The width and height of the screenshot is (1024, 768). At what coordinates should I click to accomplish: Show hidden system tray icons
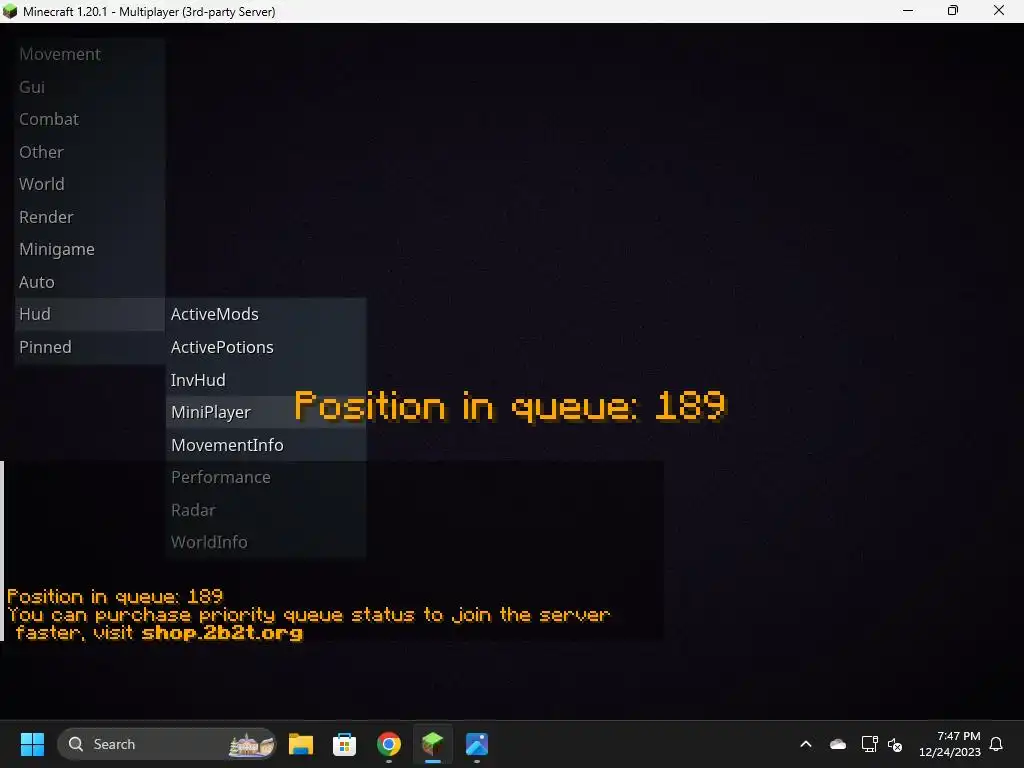tap(806, 744)
